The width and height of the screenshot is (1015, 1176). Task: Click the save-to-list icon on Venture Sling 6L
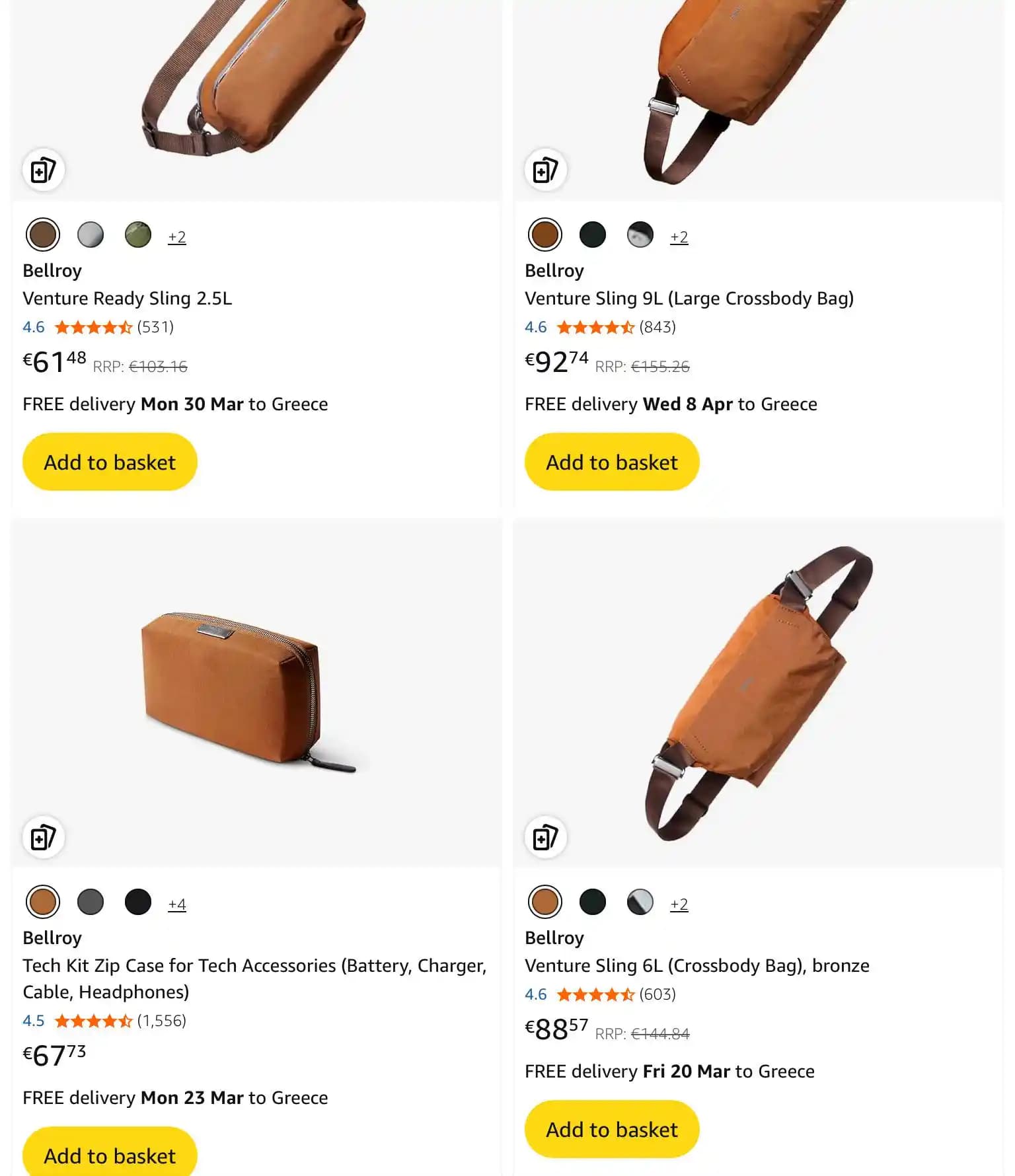pyautogui.click(x=545, y=837)
